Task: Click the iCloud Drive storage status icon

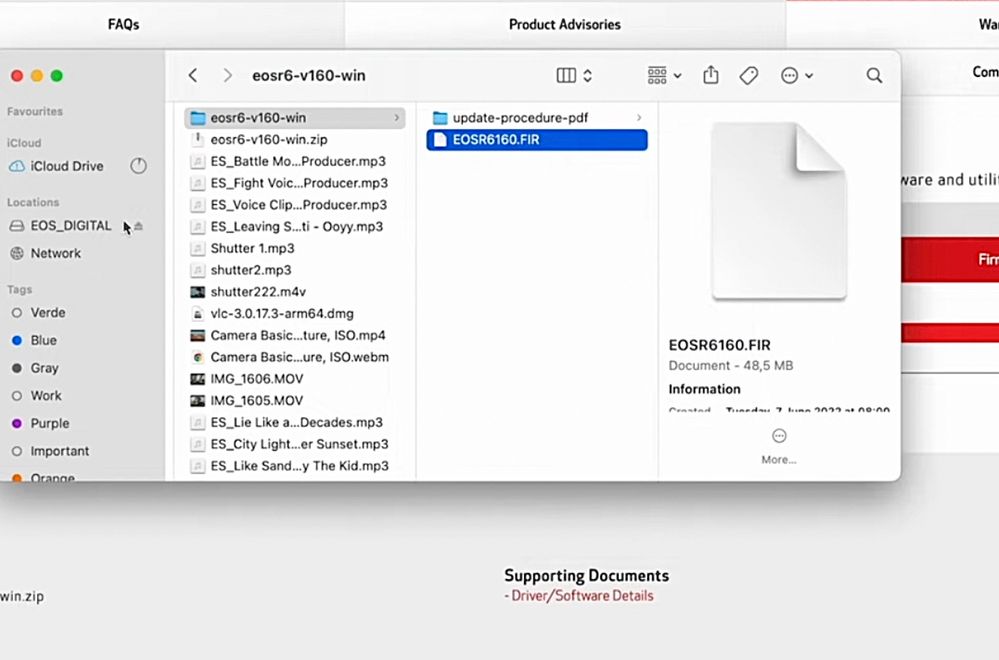Action: (x=139, y=166)
